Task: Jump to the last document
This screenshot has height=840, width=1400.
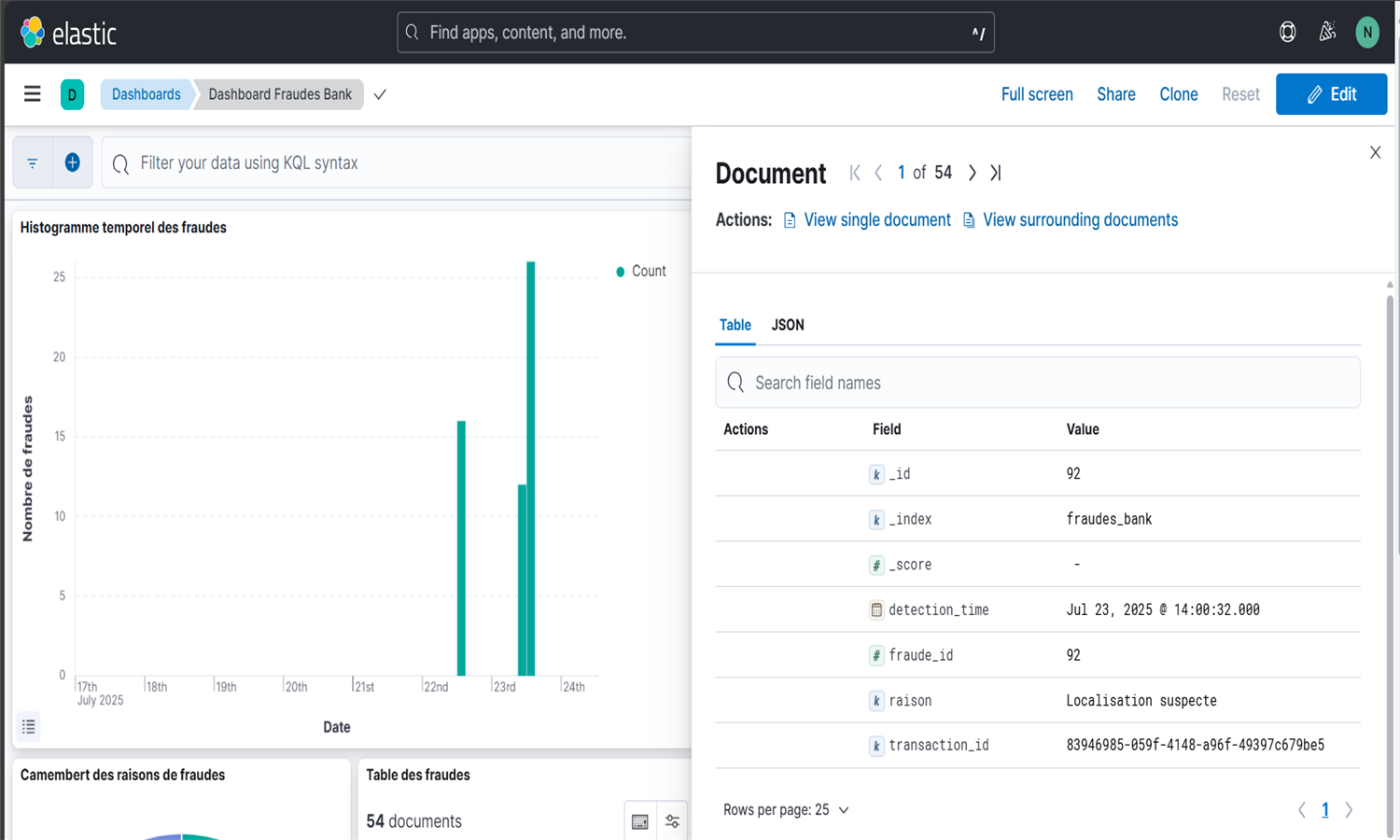Action: [x=996, y=173]
